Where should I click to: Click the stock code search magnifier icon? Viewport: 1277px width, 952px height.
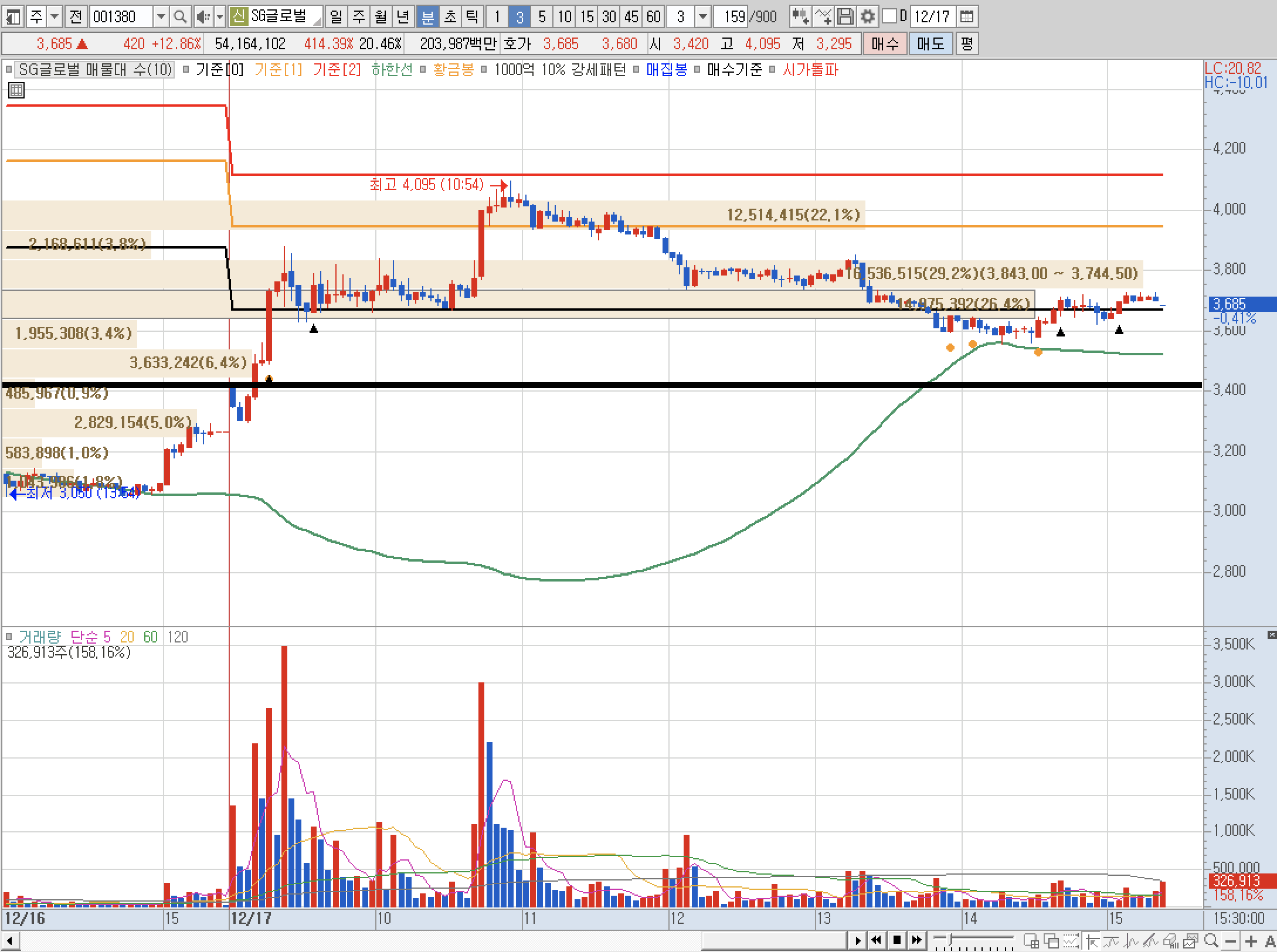coord(181,16)
